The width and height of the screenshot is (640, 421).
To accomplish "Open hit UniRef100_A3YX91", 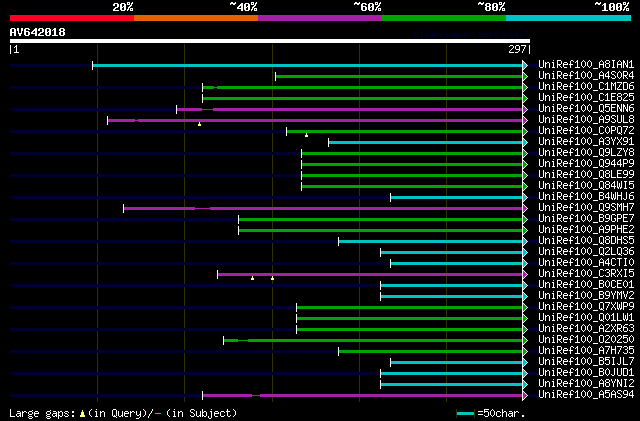I will tap(586, 142).
